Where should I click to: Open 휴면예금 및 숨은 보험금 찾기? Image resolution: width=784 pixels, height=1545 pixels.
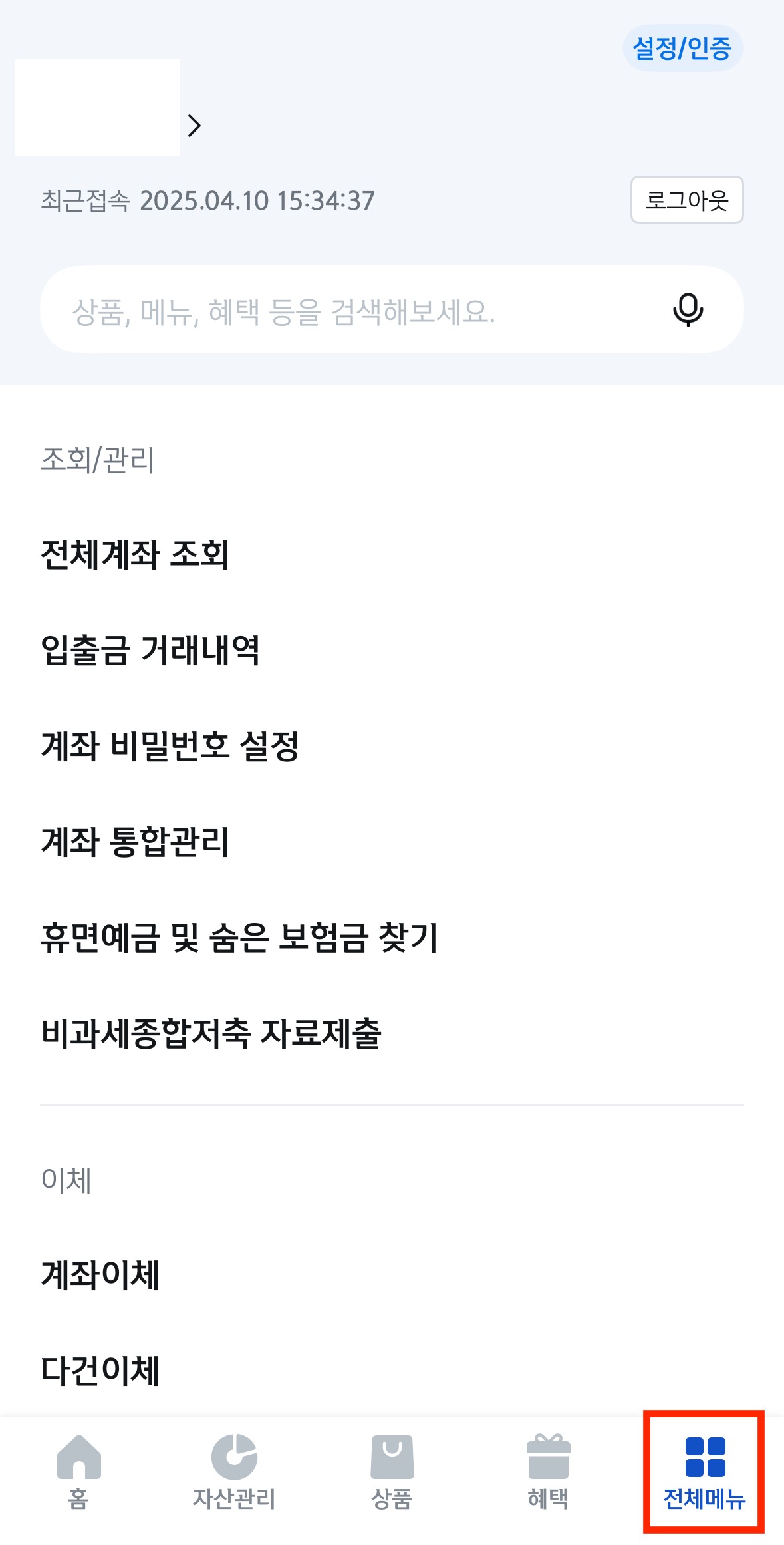click(x=243, y=940)
